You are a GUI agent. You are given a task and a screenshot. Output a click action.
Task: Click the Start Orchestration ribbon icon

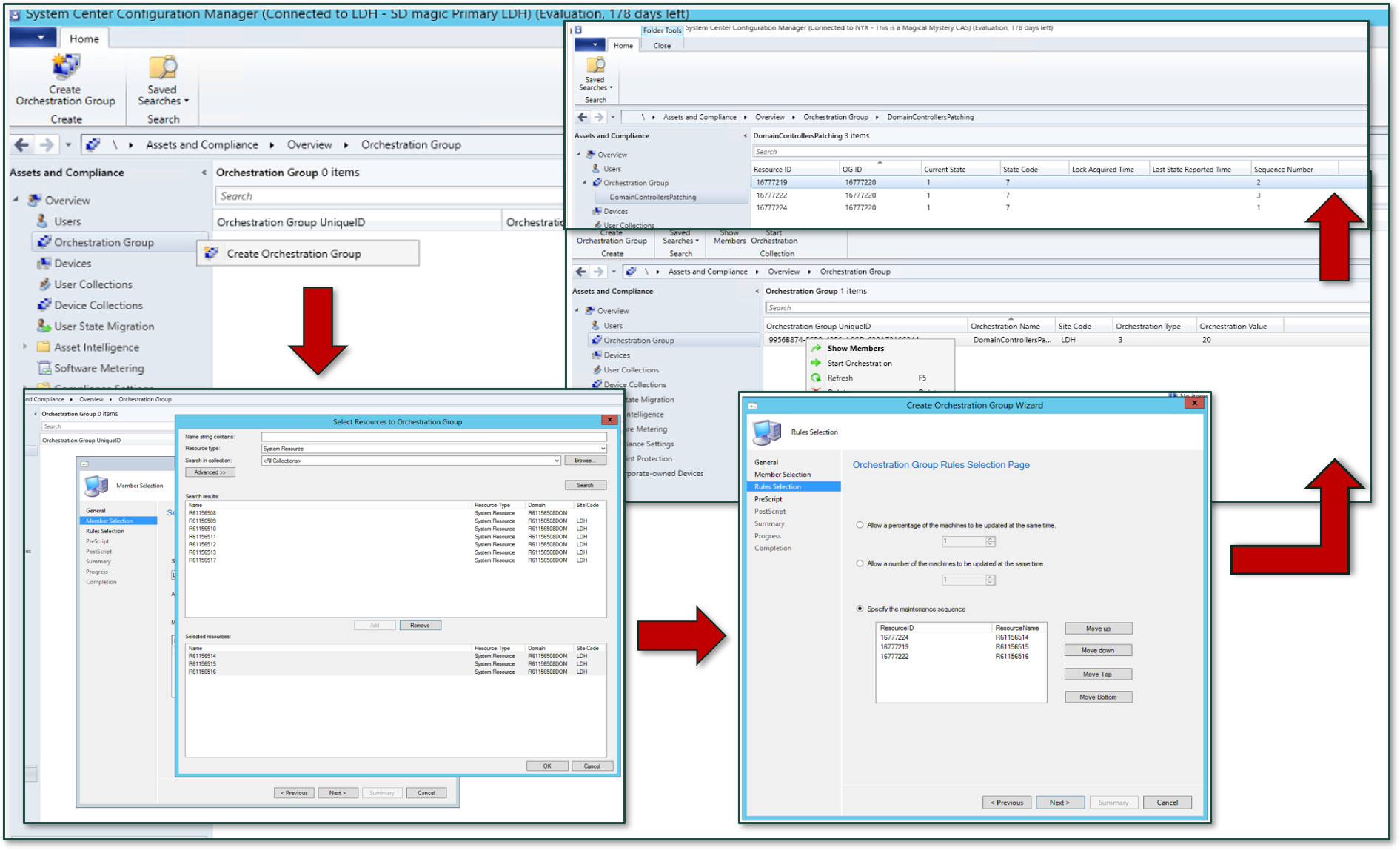(x=774, y=237)
